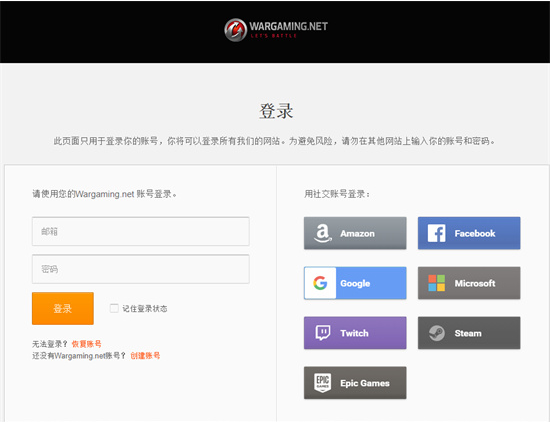Click the Microsoft four-square logo icon
Image resolution: width=551 pixels, height=422 pixels.
[436, 283]
